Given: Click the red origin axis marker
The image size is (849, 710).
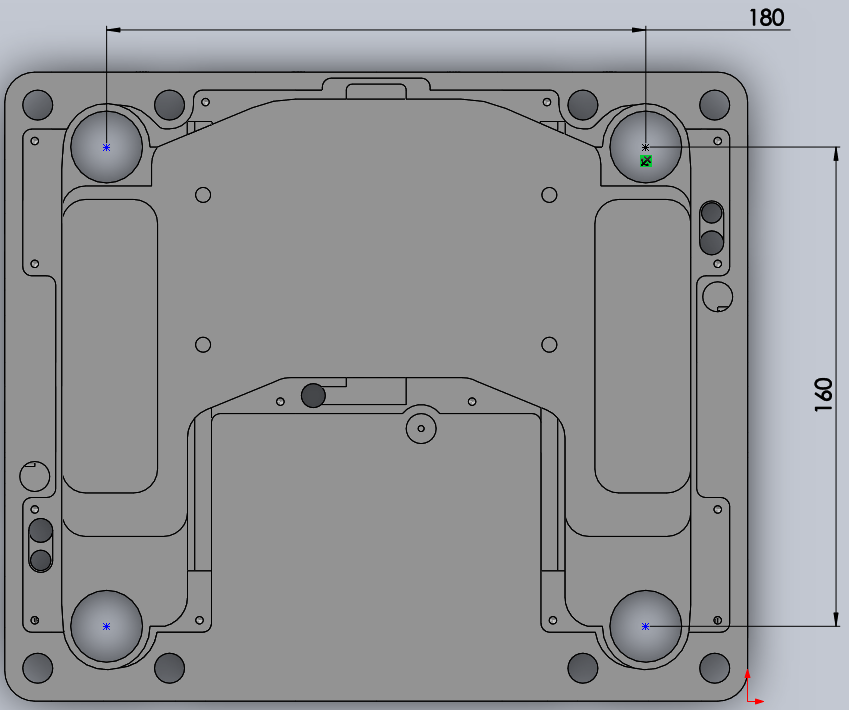Looking at the screenshot, I should point(753,687).
